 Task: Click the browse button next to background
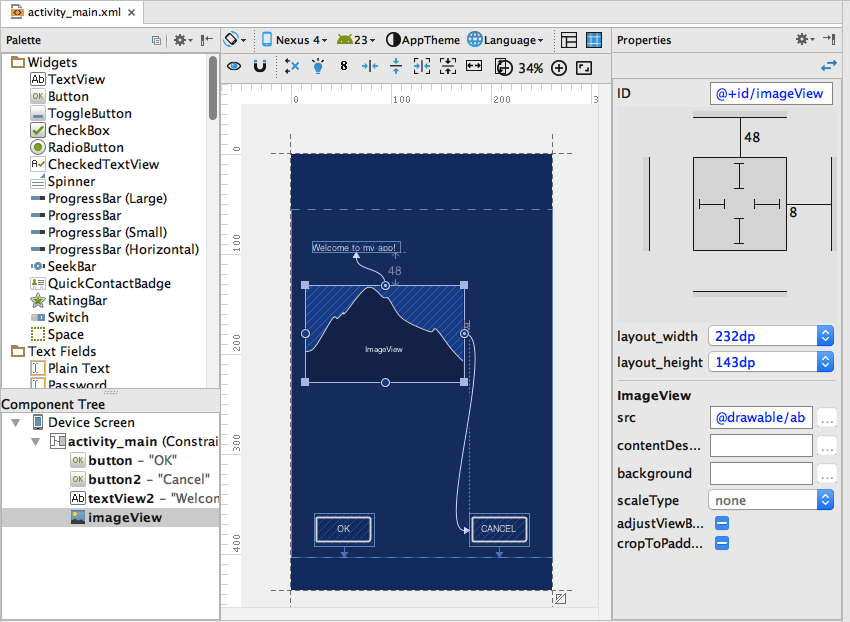[827, 474]
